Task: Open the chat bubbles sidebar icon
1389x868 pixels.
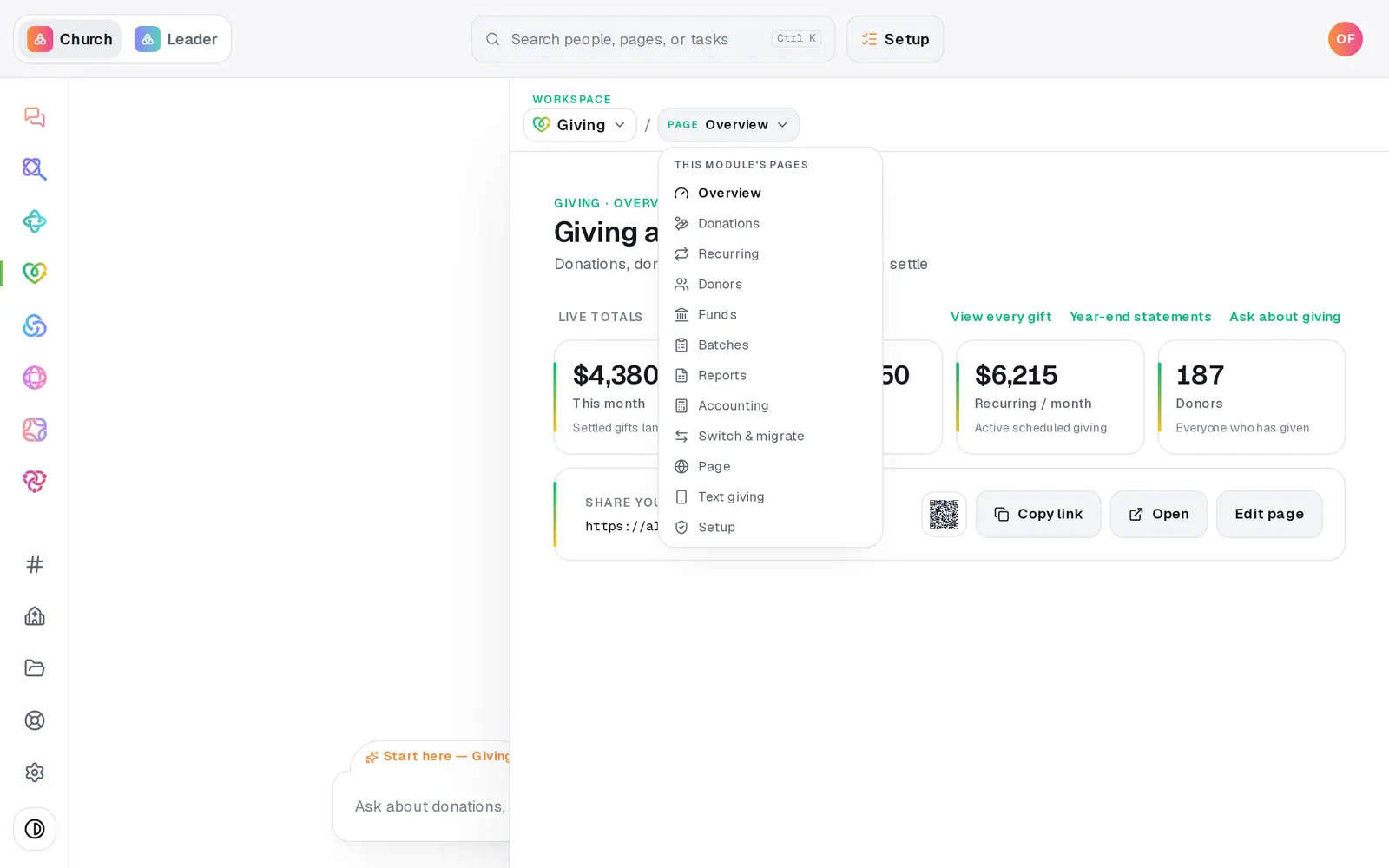Action: pos(35,117)
